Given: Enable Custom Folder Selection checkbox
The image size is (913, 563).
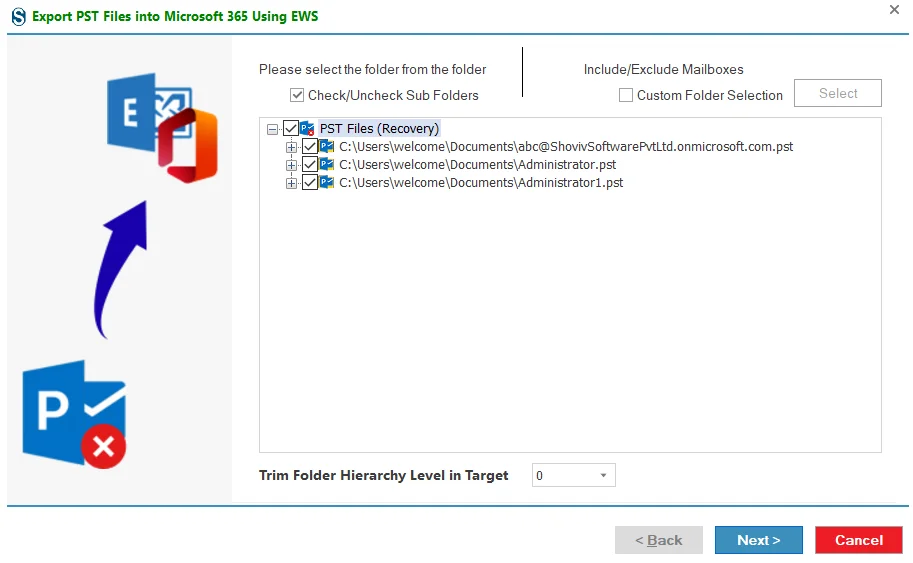Looking at the screenshot, I should coord(626,95).
